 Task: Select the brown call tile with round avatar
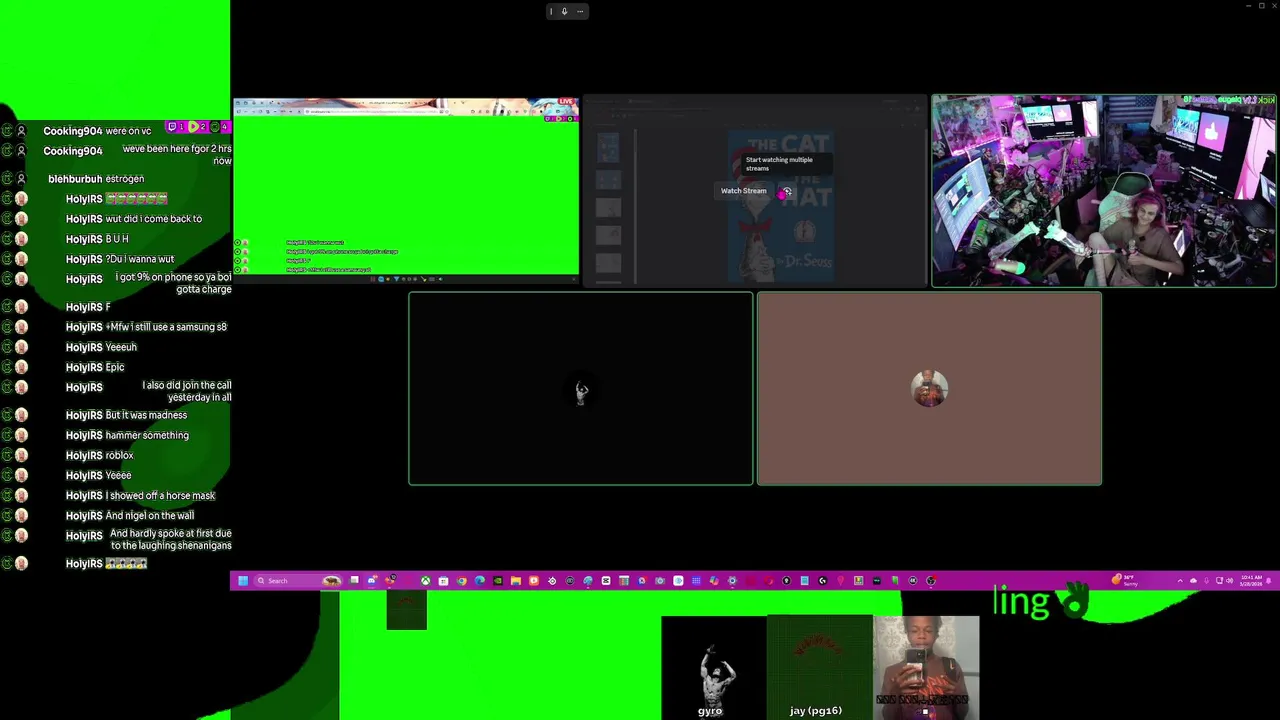[929, 389]
